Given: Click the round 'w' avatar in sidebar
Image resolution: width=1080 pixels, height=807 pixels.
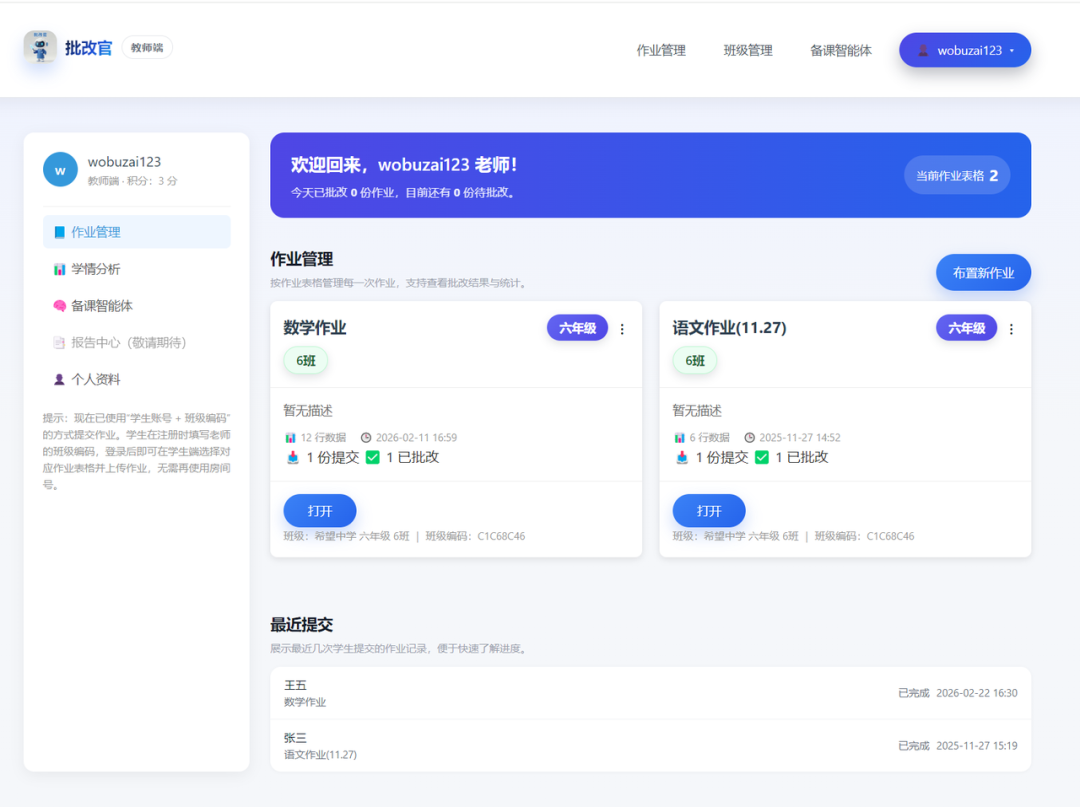Looking at the screenshot, I should tap(60, 169).
